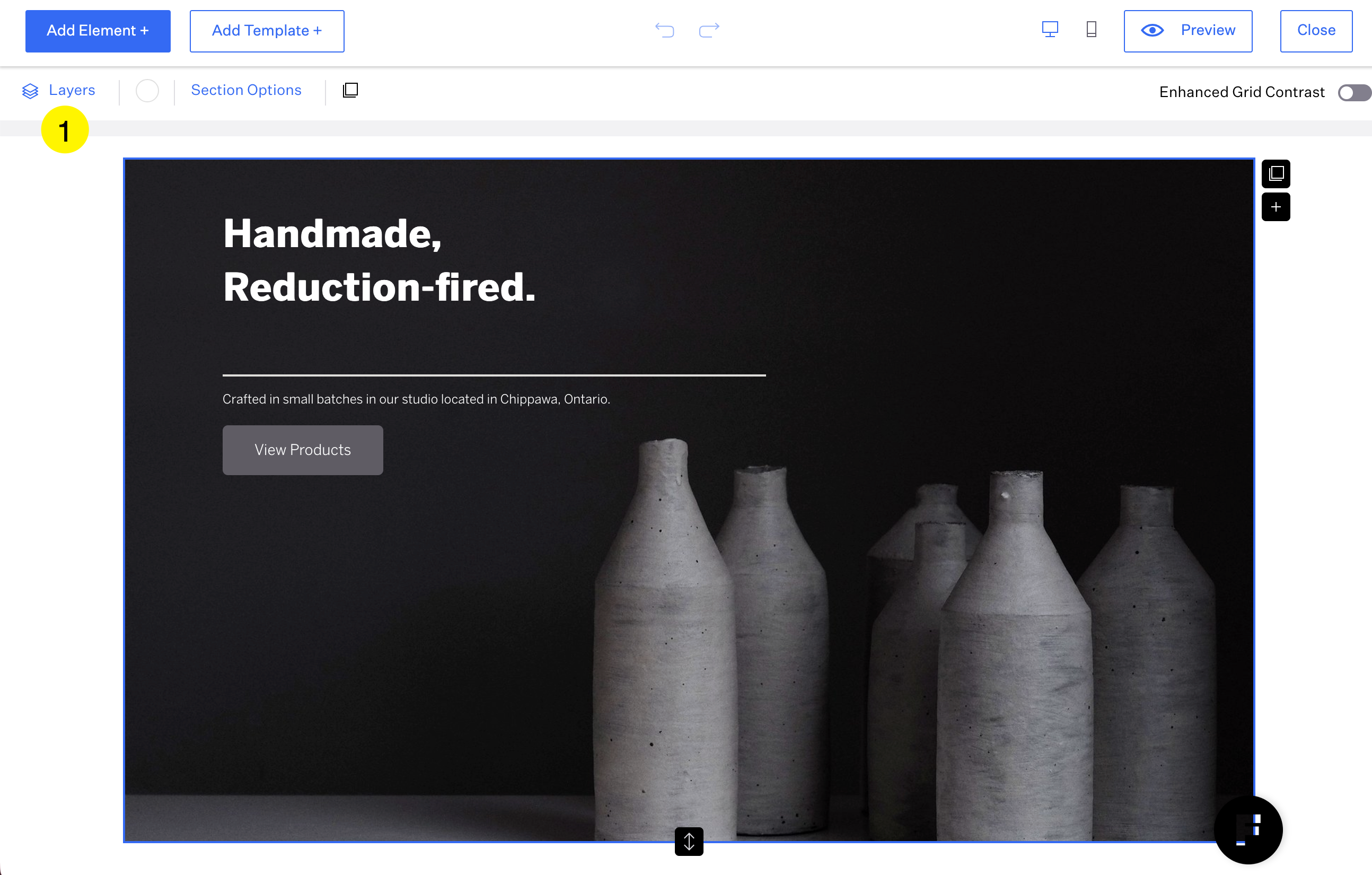Image resolution: width=1372 pixels, height=875 pixels.
Task: Switch to desktop view icon
Action: pos(1050,30)
